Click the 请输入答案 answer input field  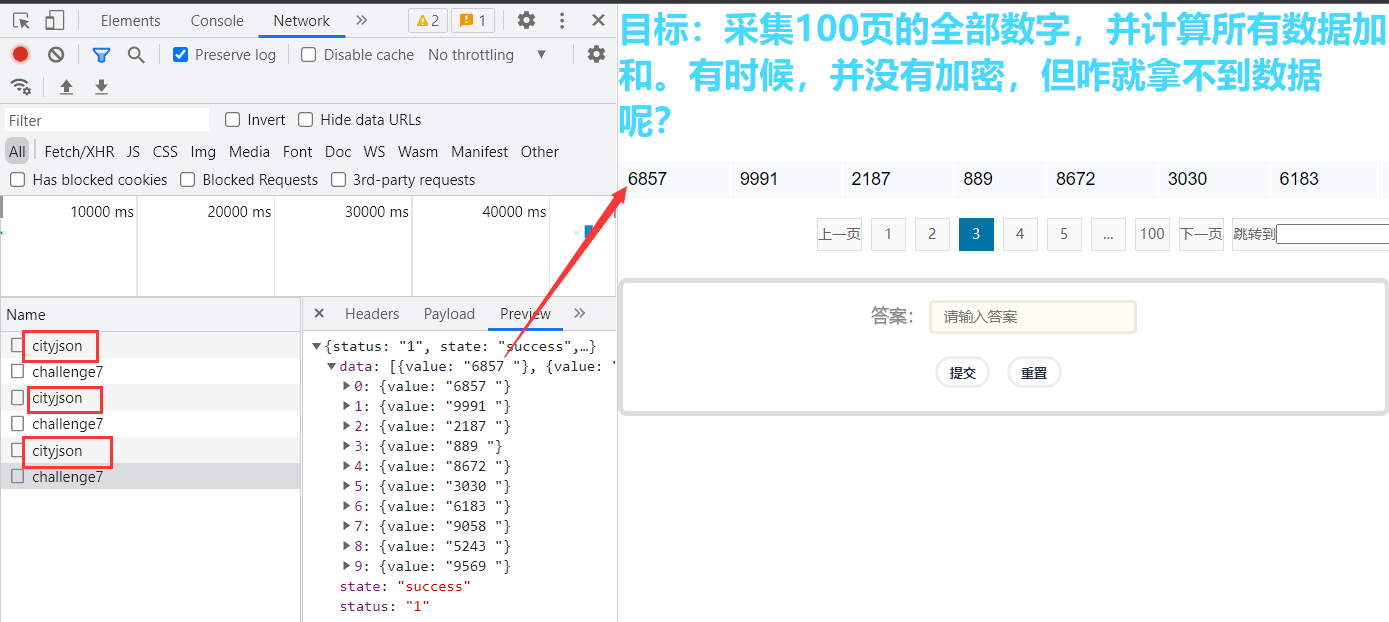point(1032,317)
